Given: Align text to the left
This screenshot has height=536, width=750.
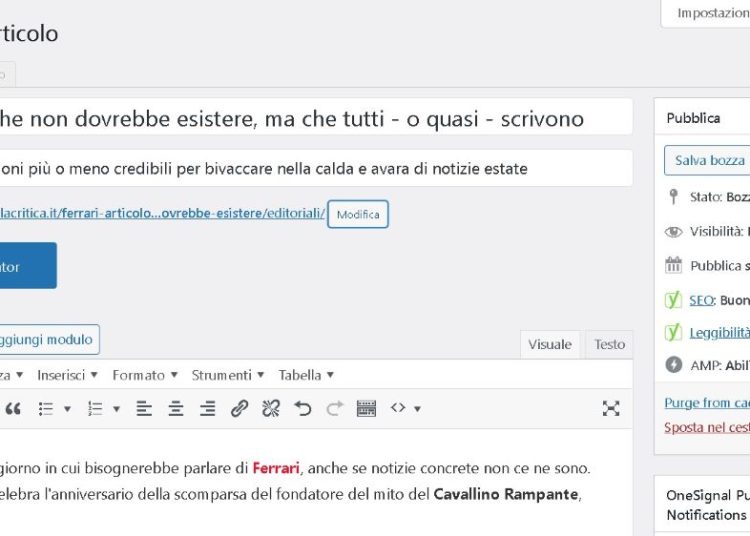Looking at the screenshot, I should pos(144,408).
